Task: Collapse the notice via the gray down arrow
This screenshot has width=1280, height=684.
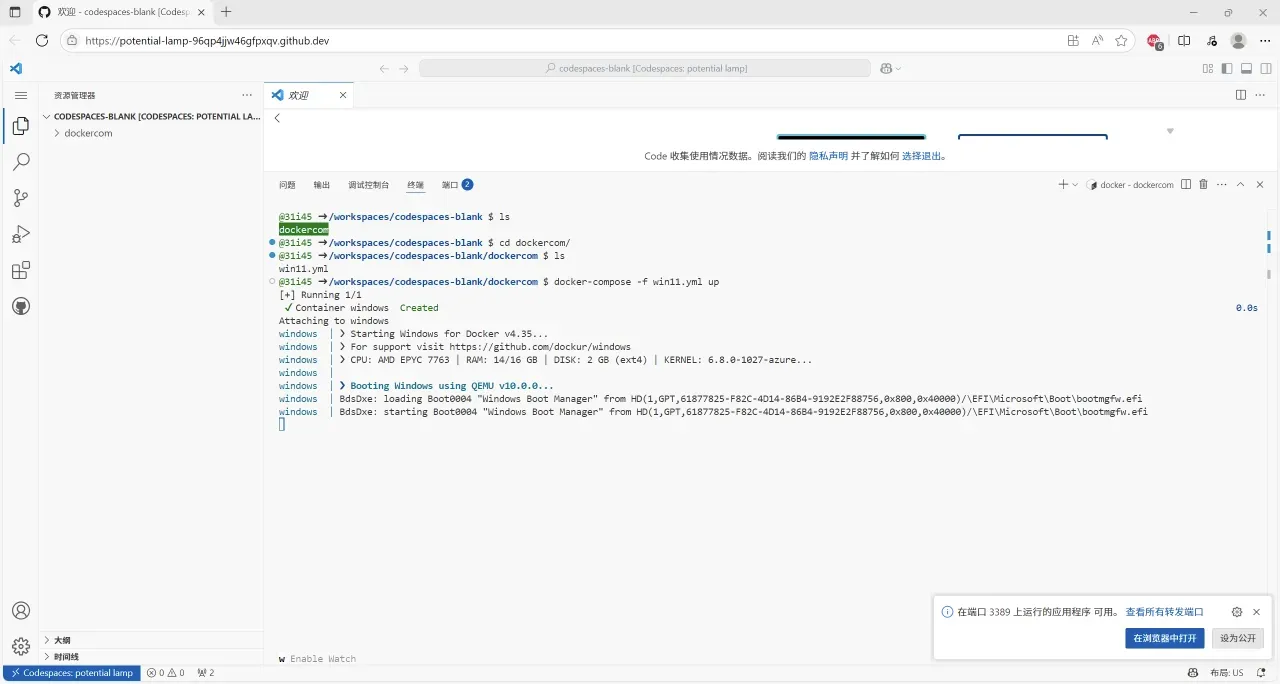Action: click(x=1170, y=131)
